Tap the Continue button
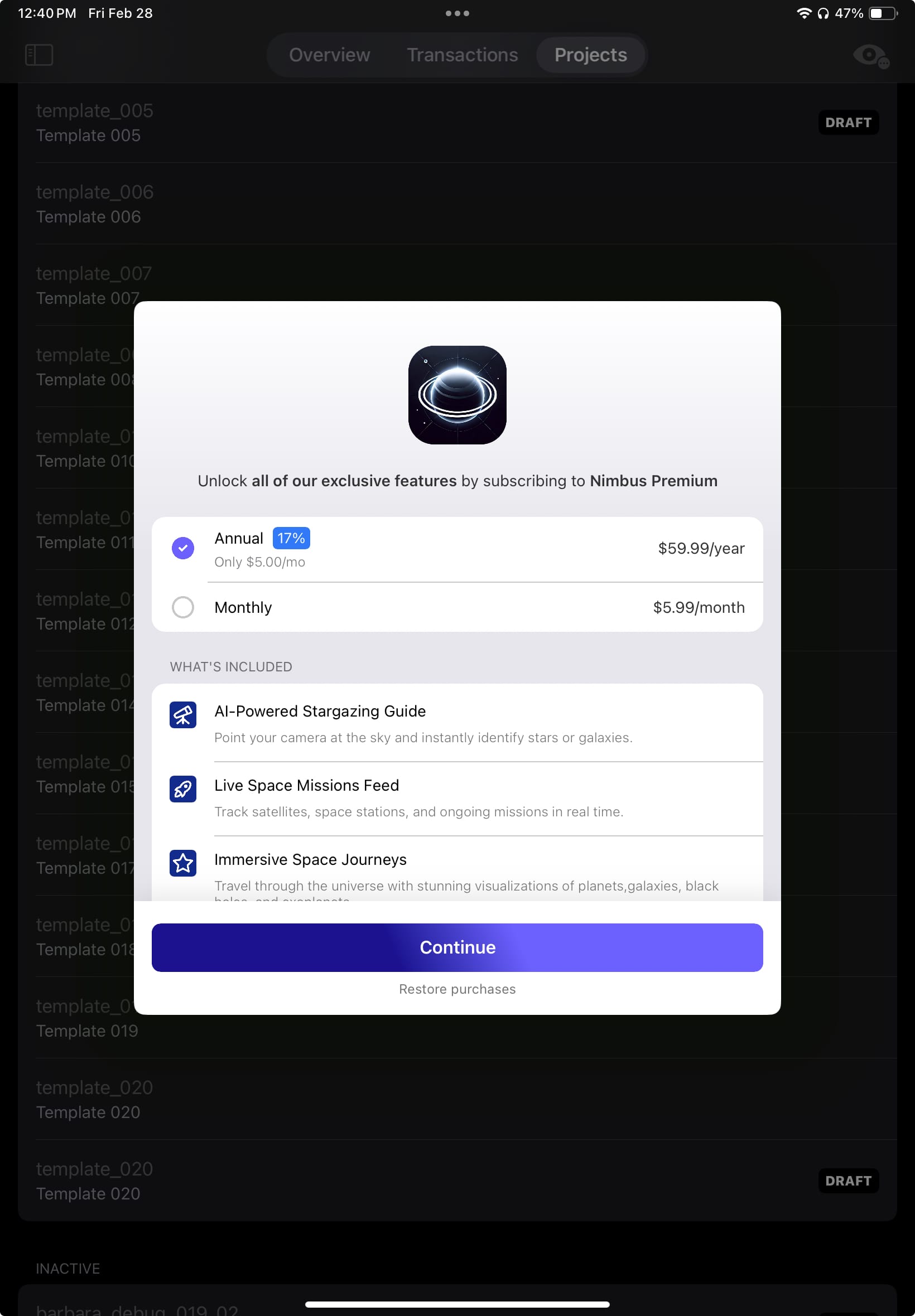 click(x=457, y=947)
